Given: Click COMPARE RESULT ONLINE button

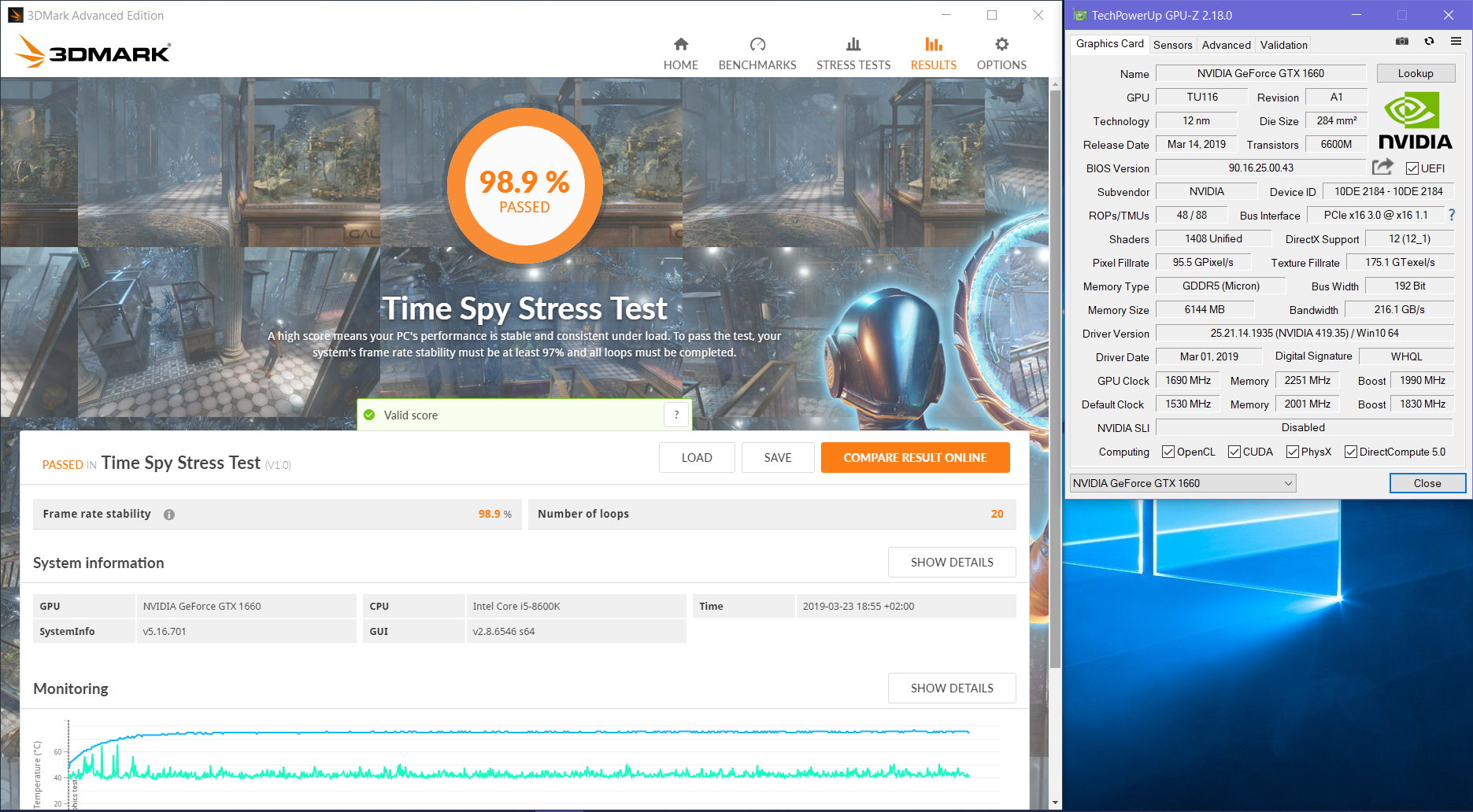Looking at the screenshot, I should point(915,458).
